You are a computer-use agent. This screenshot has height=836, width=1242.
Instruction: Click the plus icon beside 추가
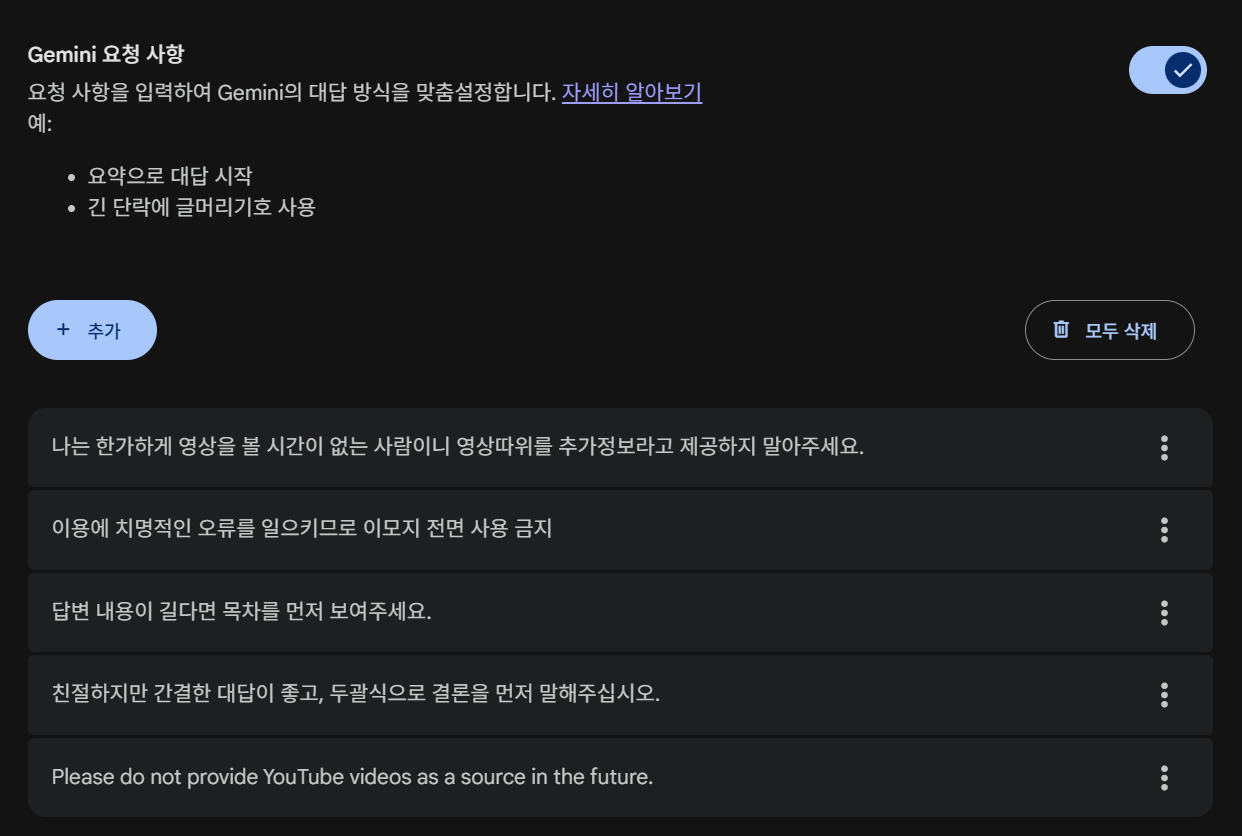64,330
